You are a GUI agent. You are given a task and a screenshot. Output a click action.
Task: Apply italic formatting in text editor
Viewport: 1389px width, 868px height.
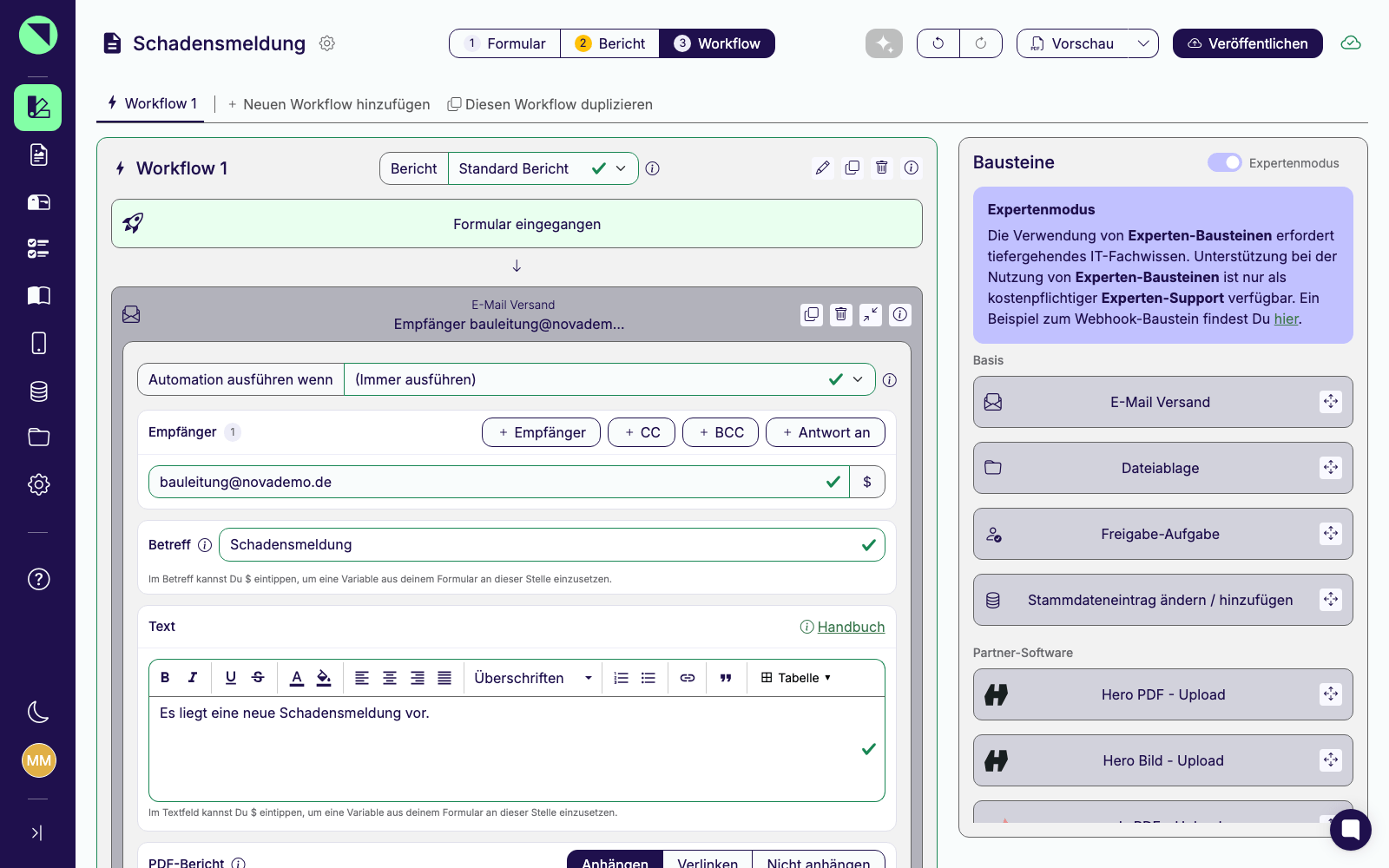tap(193, 678)
